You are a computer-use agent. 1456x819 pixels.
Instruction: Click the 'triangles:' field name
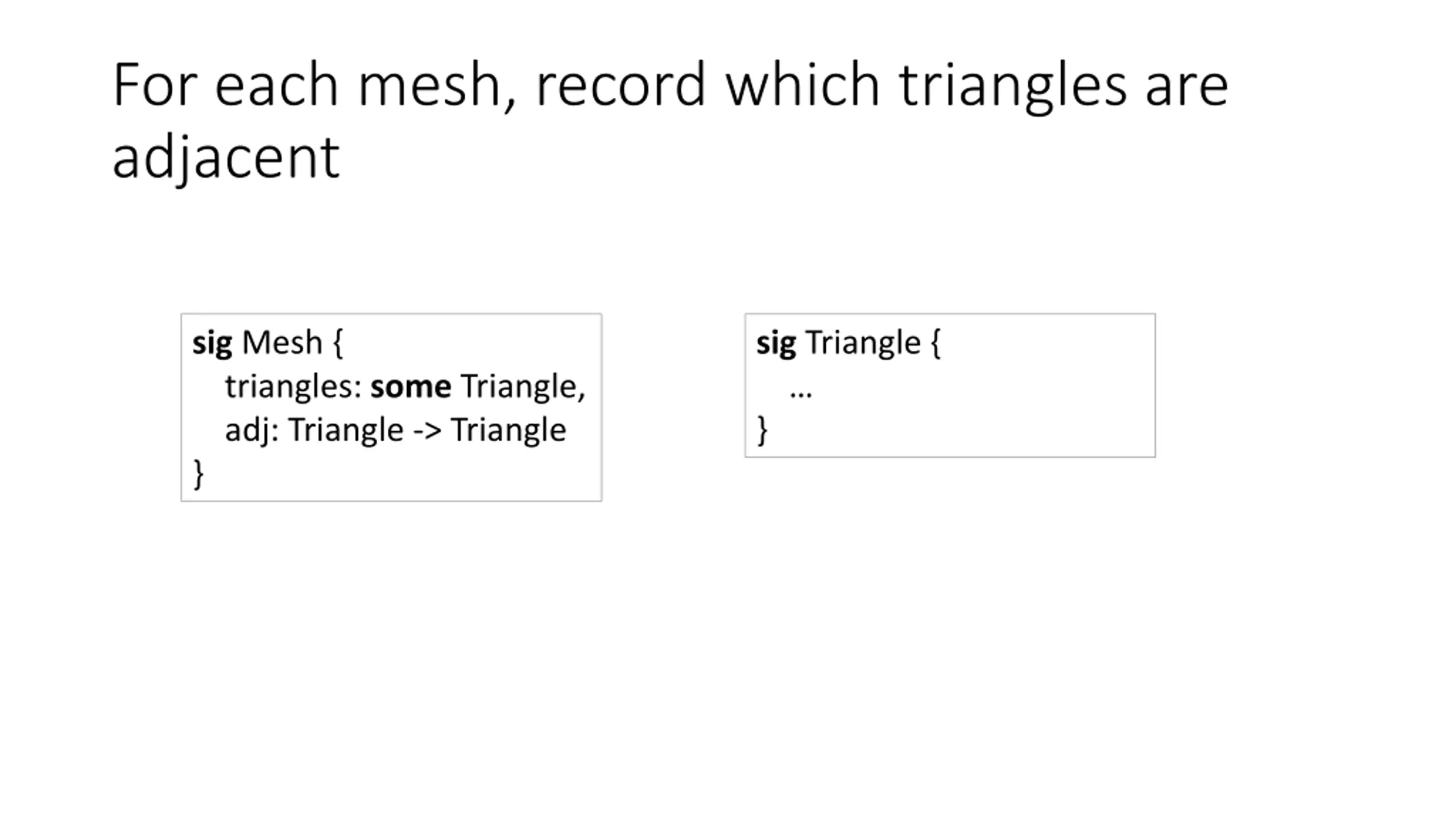(293, 387)
